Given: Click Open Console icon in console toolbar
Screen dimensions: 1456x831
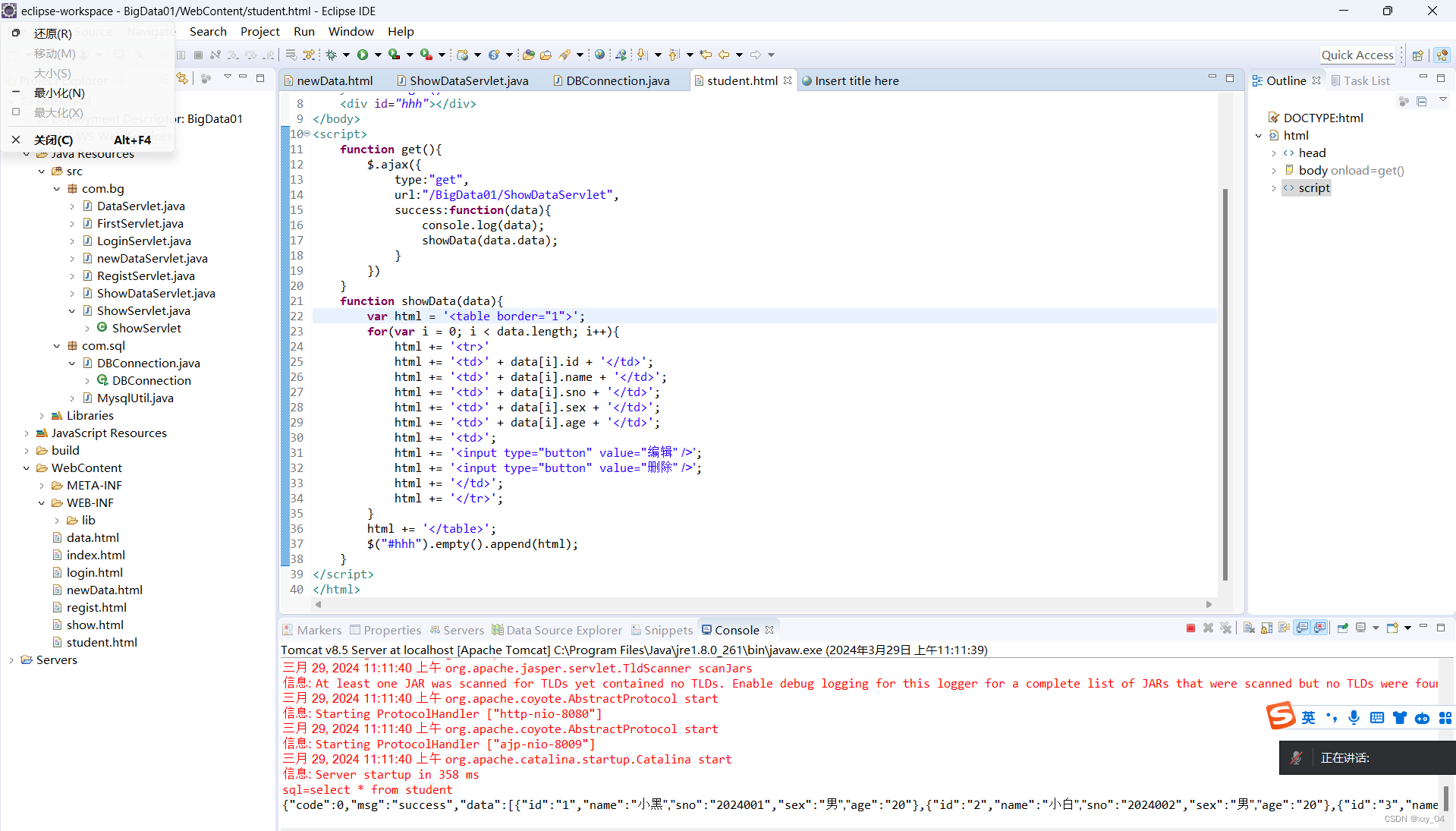Looking at the screenshot, I should [1392, 628].
